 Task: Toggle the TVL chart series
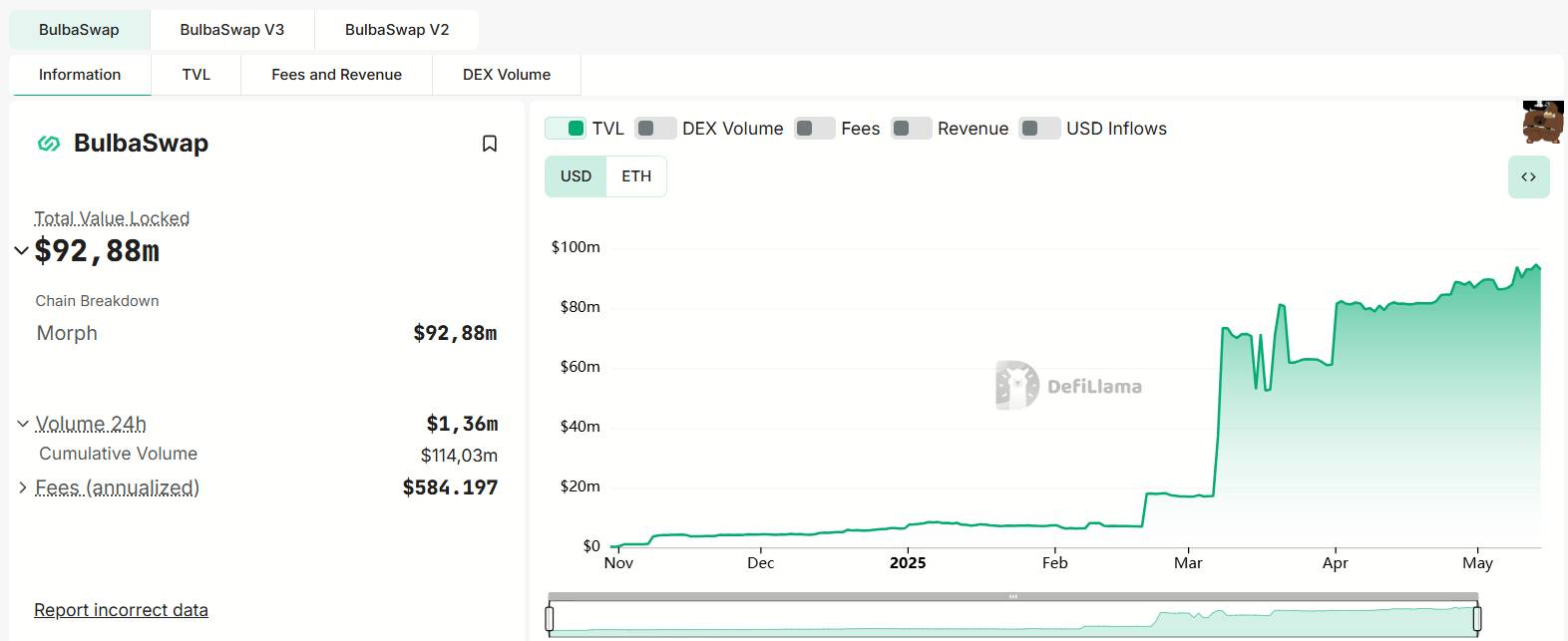click(566, 129)
